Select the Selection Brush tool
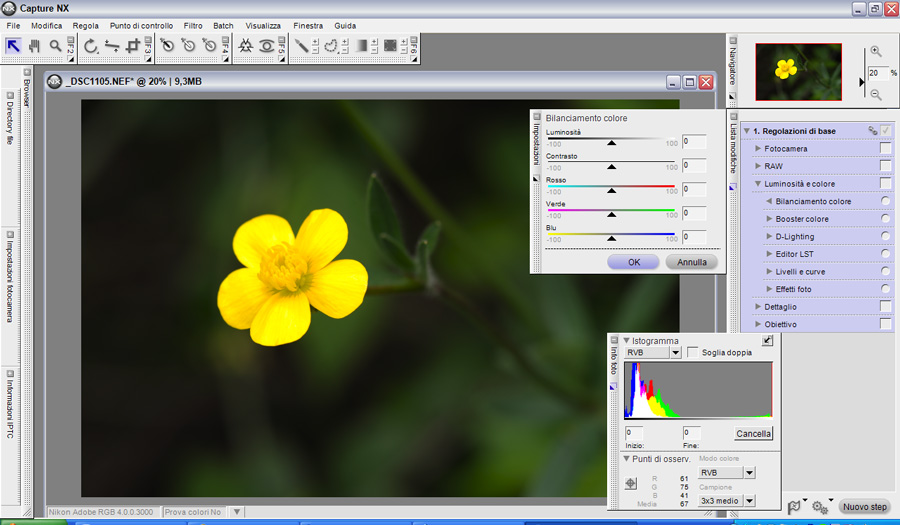 [301, 45]
